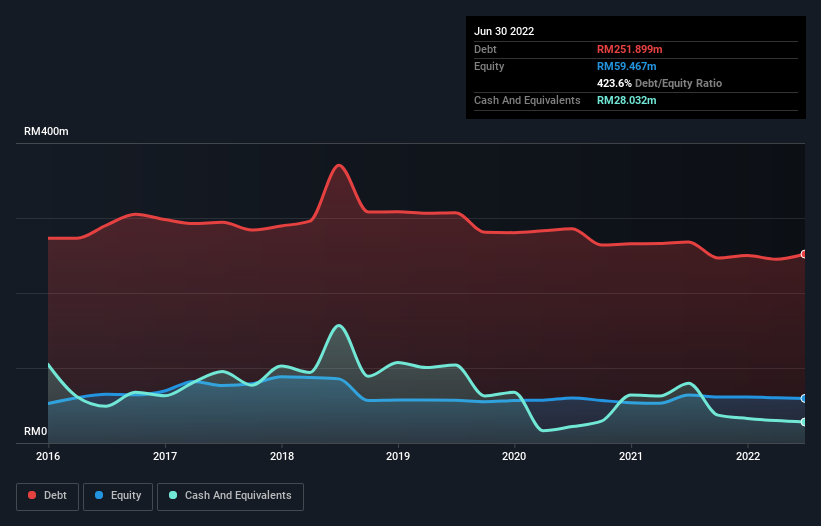
Task: Click the 2020 axis label
Action: click(x=514, y=456)
